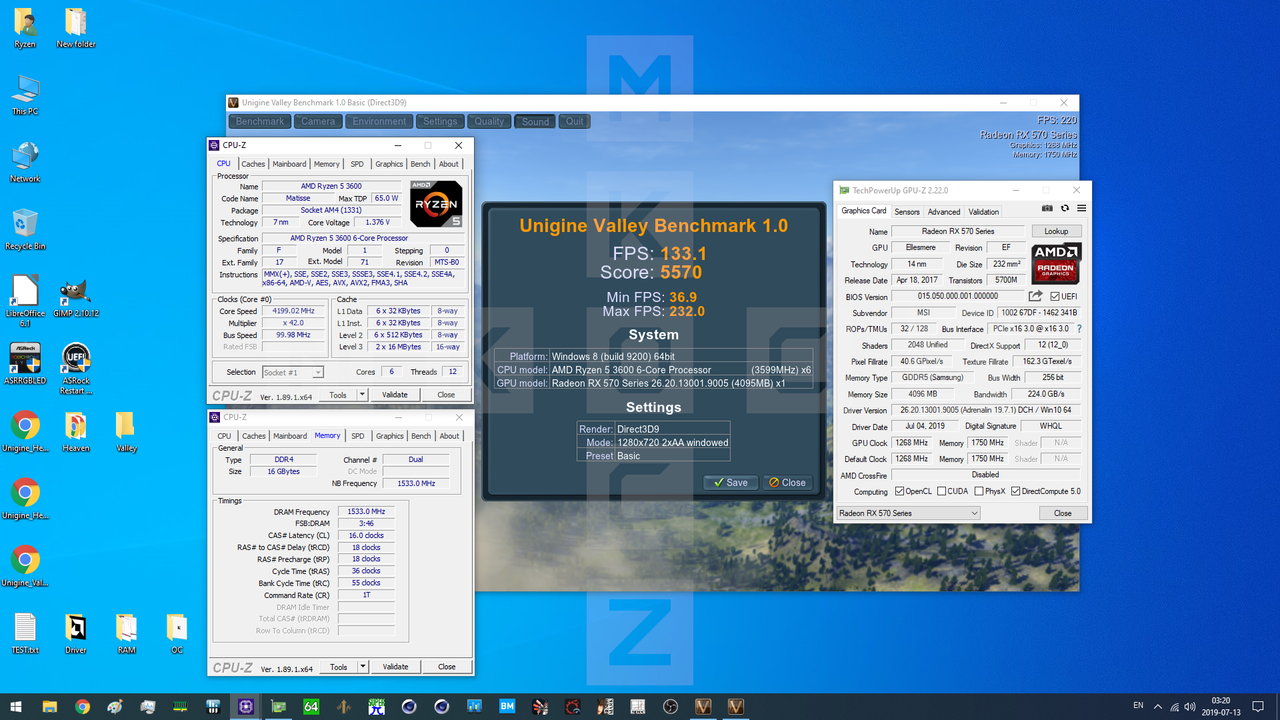
Task: Open LibreOffice 6.1 desktop shortcut
Action: pos(25,300)
